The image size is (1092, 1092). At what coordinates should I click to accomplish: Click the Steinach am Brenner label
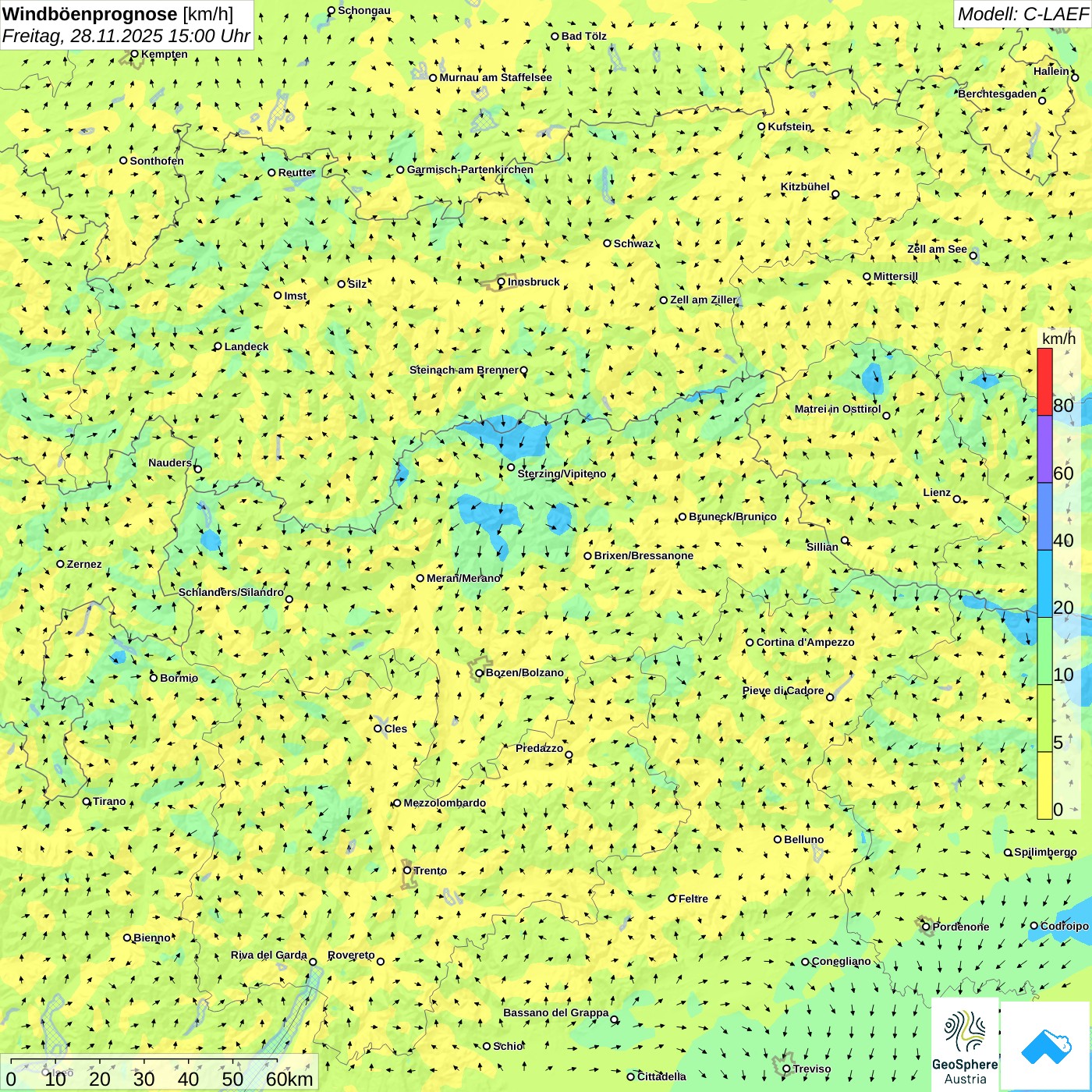click(x=463, y=370)
